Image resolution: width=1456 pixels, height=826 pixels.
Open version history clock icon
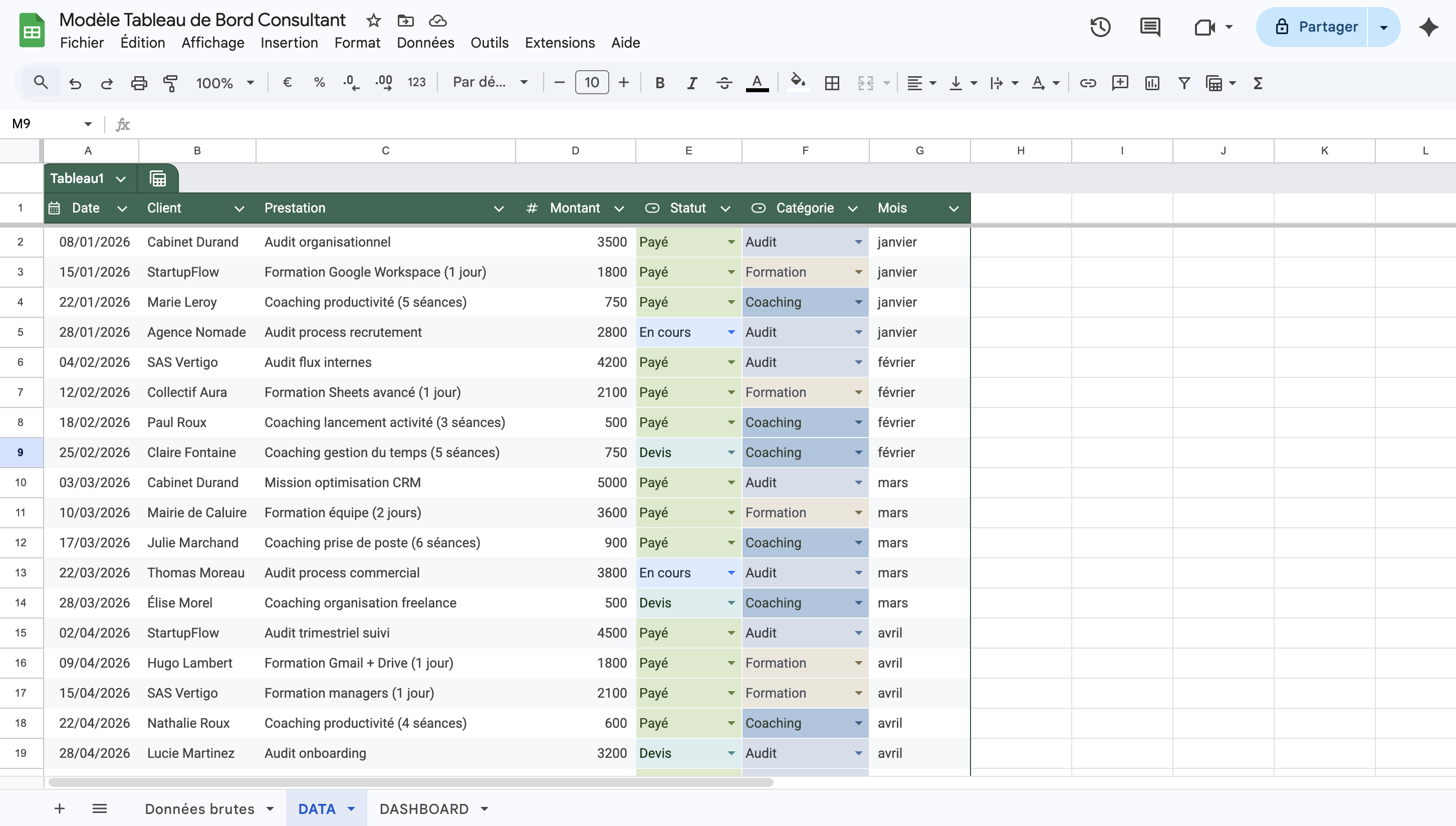1100,27
